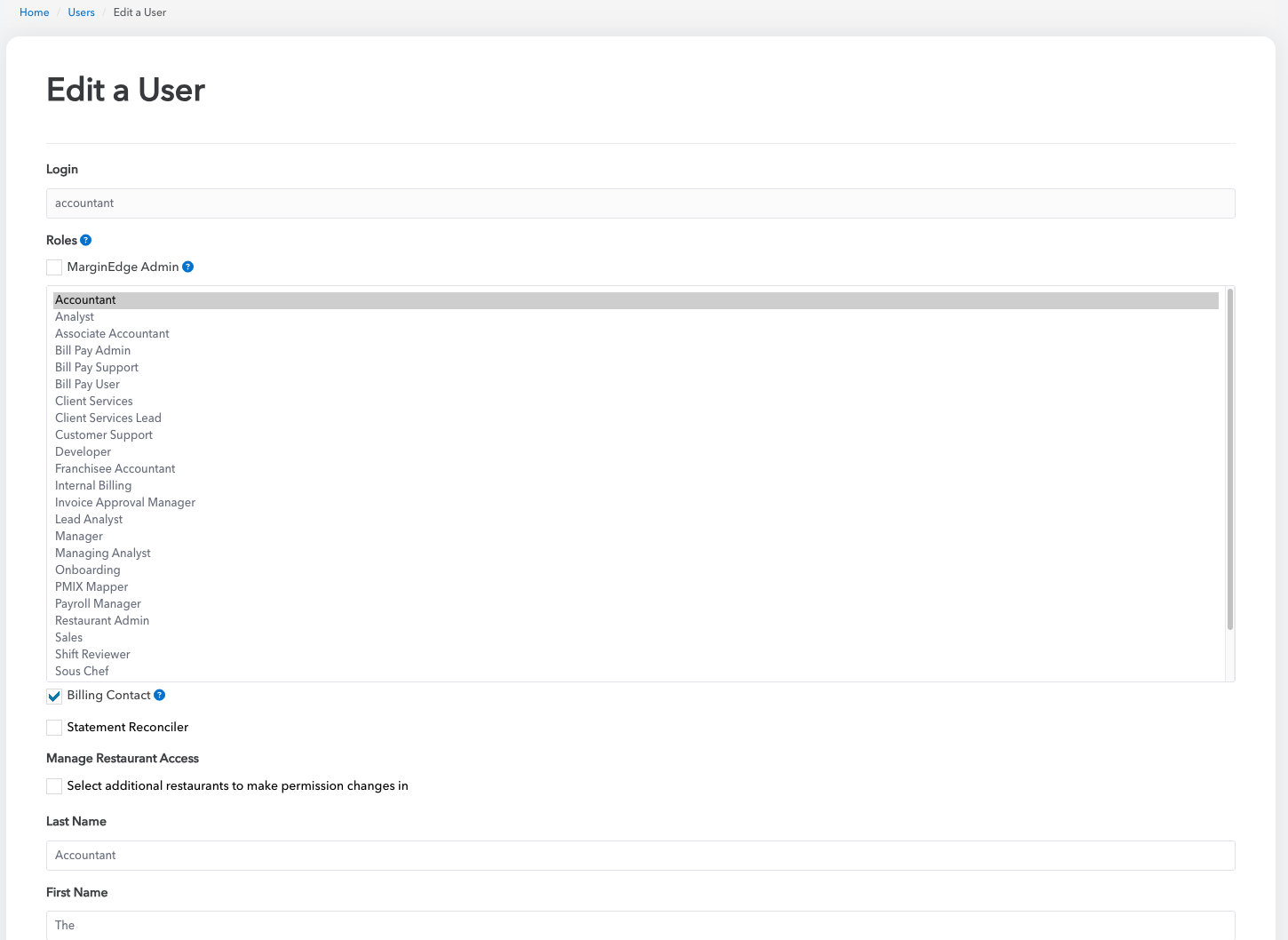Viewport: 1288px width, 940px height.
Task: Enable the MarginEdge Admin checkbox
Action: pos(54,267)
